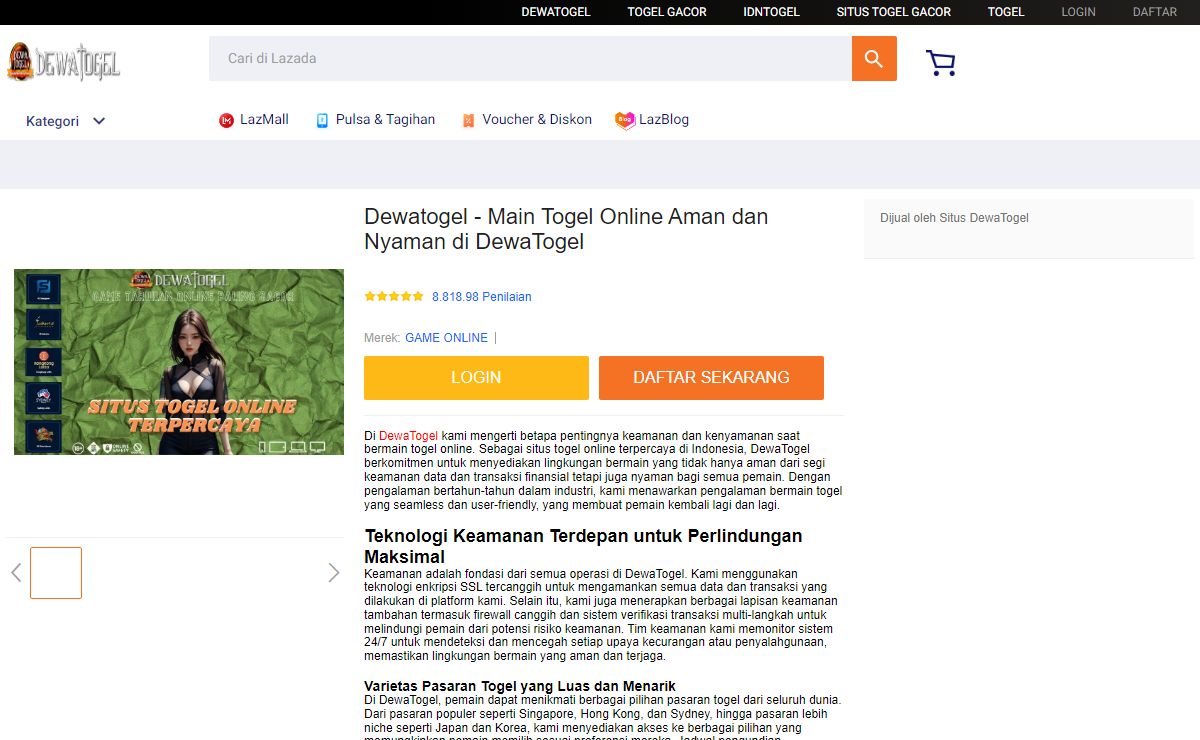Click heading Teknologi Keamanan Terdepan untuk Perlindungan

coord(583,546)
